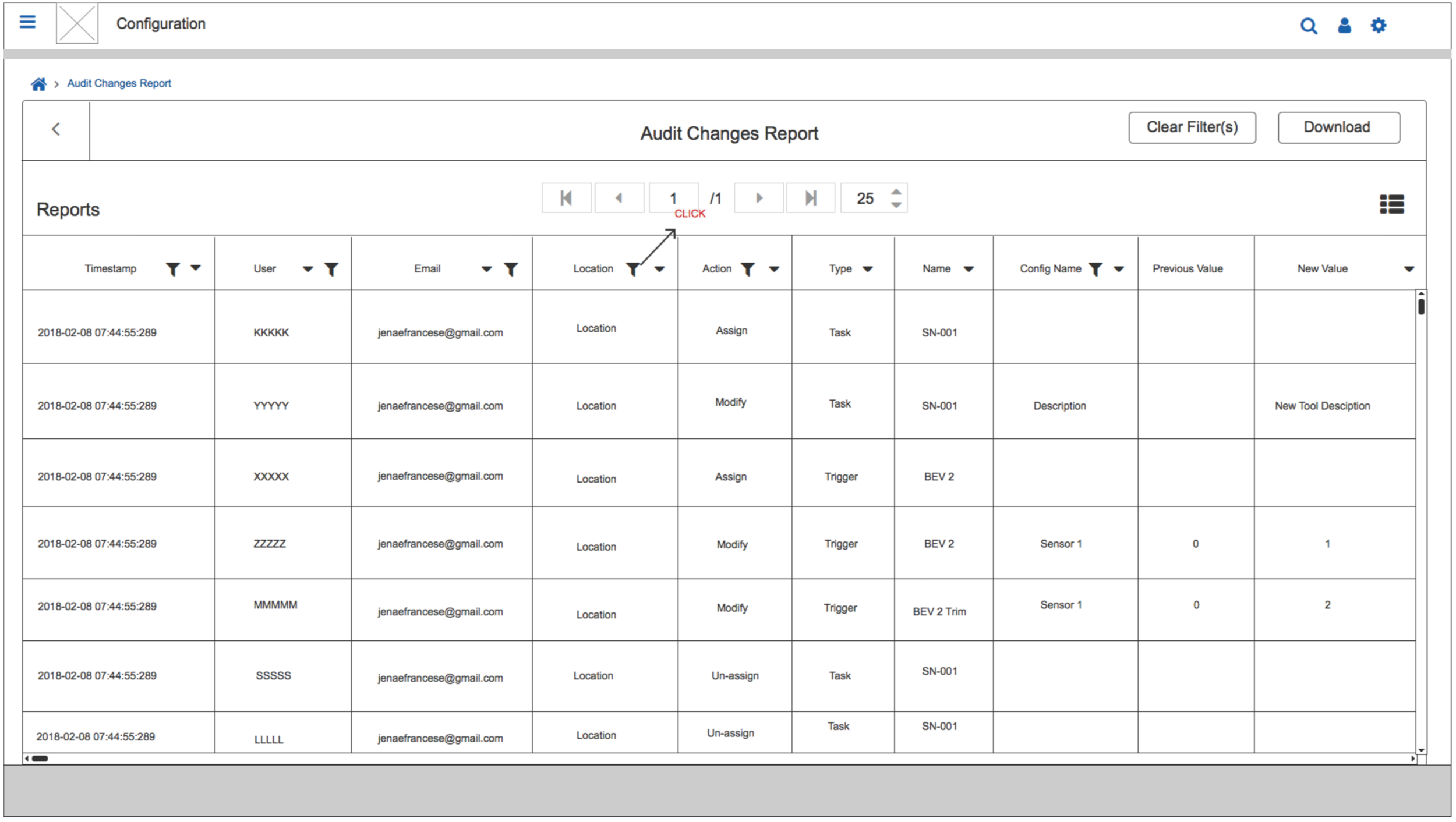Click the Action column filter icon
Screen dimensions: 1456x822
pyautogui.click(x=748, y=269)
